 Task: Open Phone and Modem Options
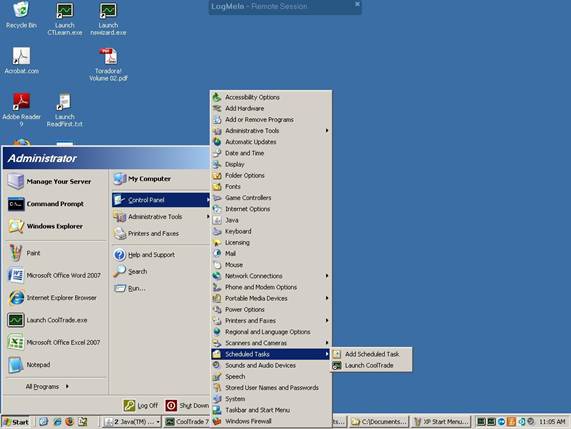tap(271, 287)
